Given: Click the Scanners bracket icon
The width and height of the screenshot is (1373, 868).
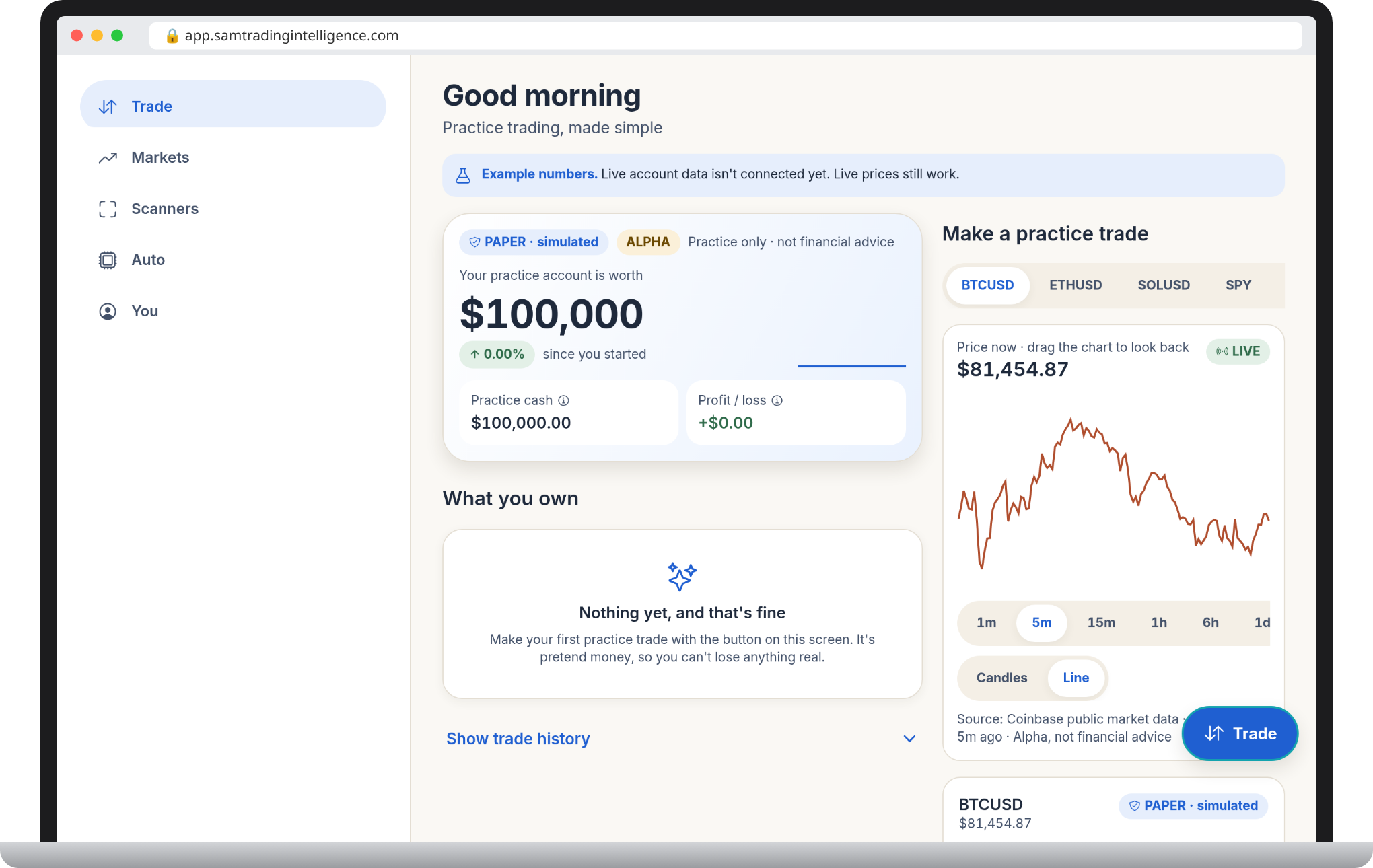Looking at the screenshot, I should (108, 209).
